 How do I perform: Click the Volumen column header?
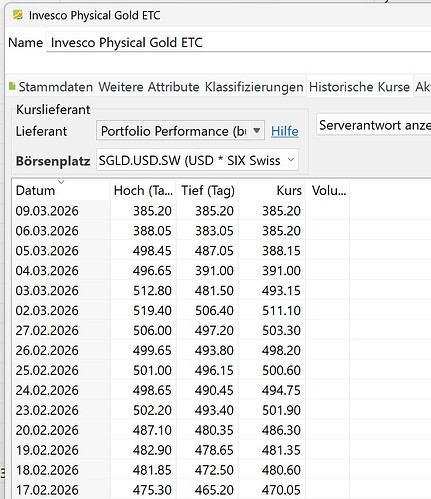329,191
